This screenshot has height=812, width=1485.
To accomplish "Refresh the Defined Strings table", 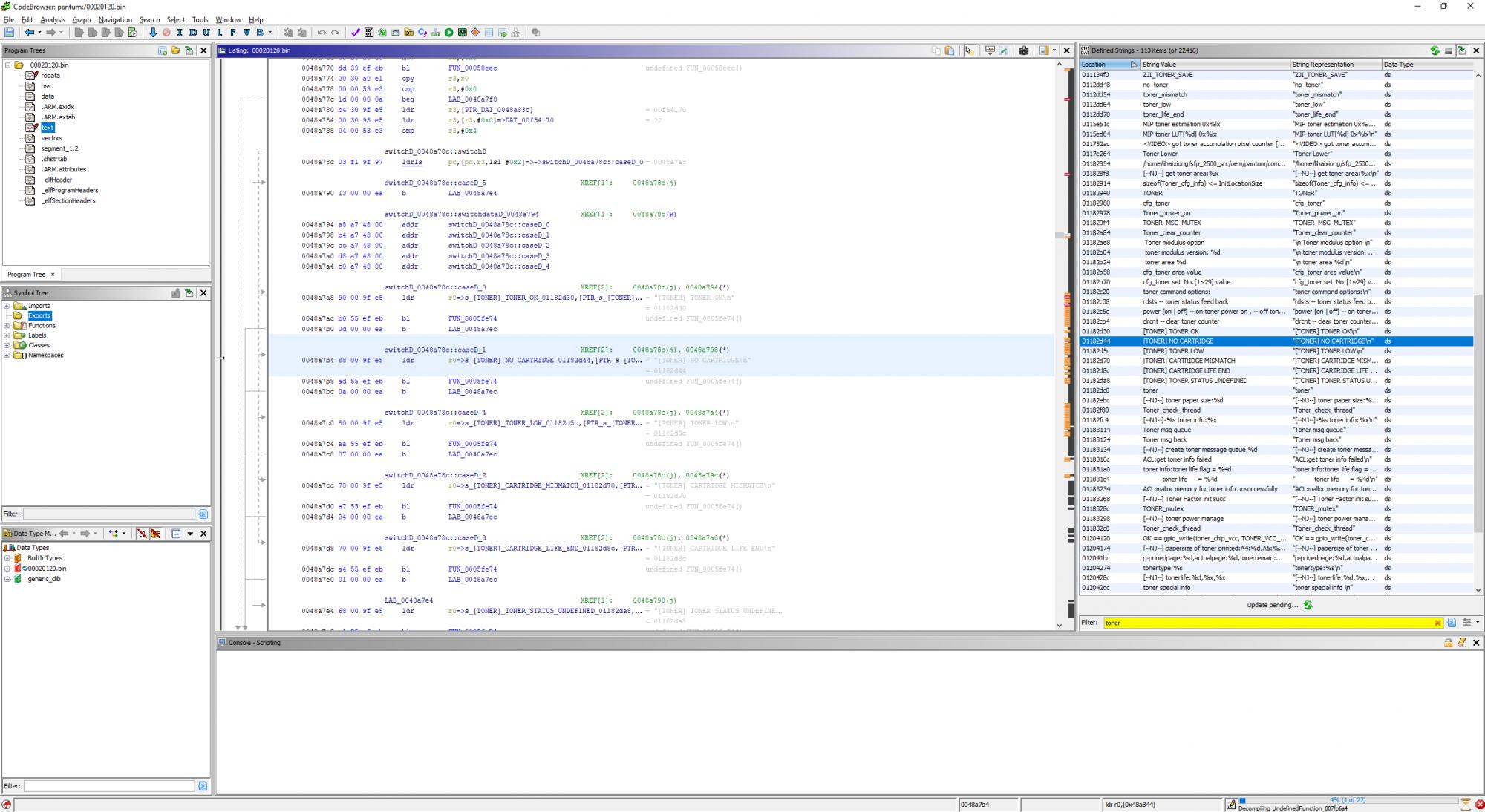I will [1435, 50].
